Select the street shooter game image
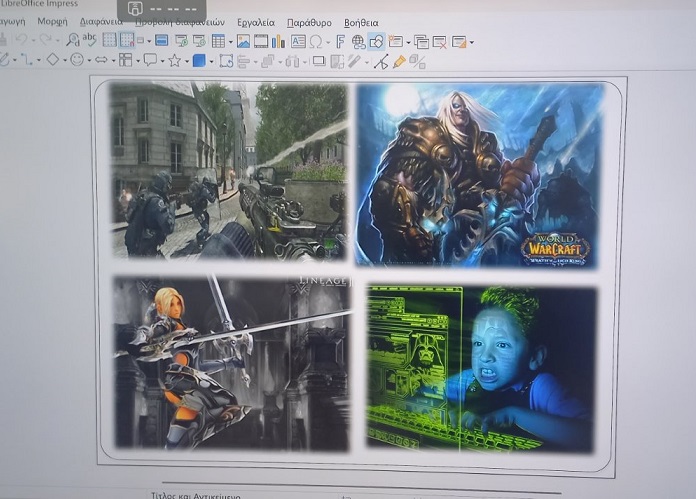The width and height of the screenshot is (696, 499). point(228,170)
